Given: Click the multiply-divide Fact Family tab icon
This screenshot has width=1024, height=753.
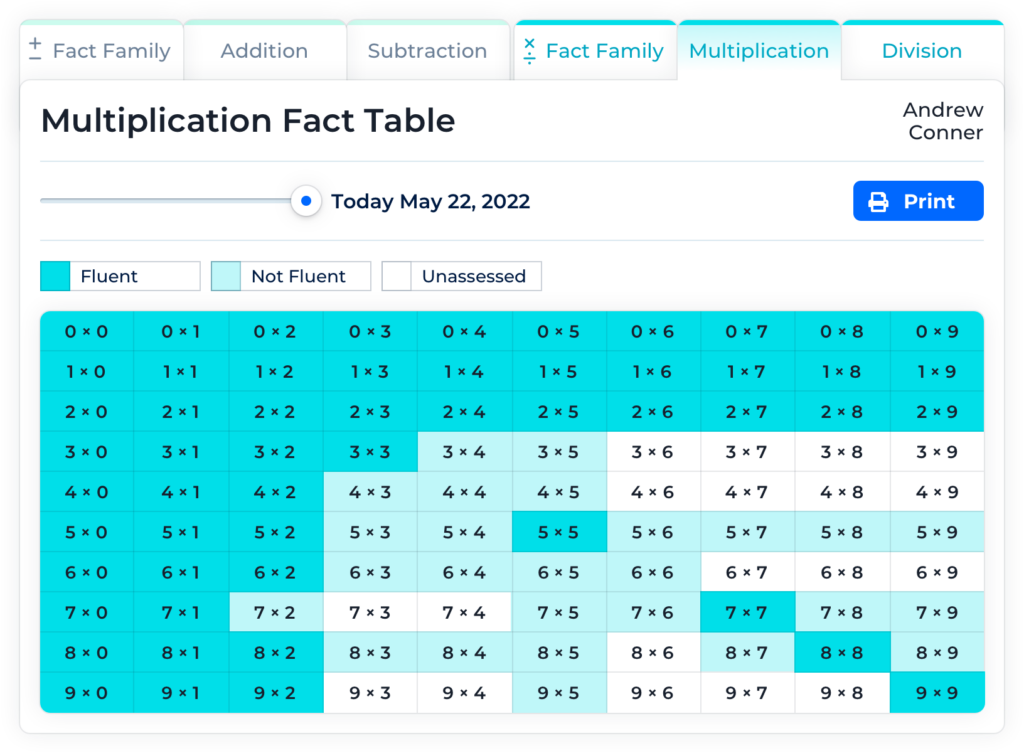Looking at the screenshot, I should click(x=529, y=51).
